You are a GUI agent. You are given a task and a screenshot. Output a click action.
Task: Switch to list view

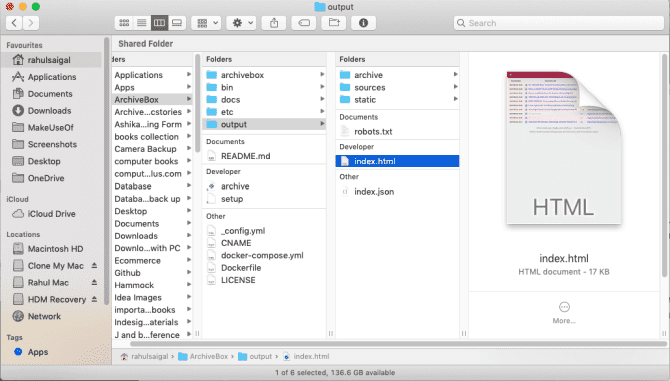(141, 23)
